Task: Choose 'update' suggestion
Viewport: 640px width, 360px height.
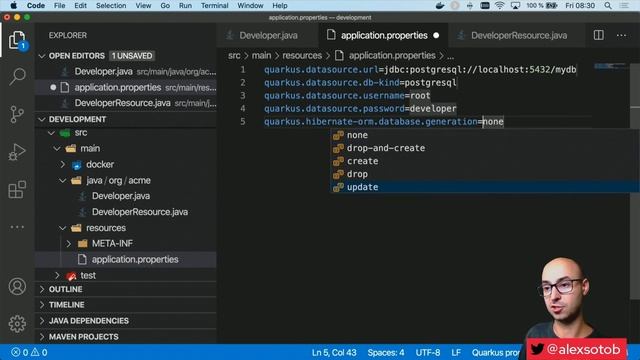Action: tap(484, 187)
